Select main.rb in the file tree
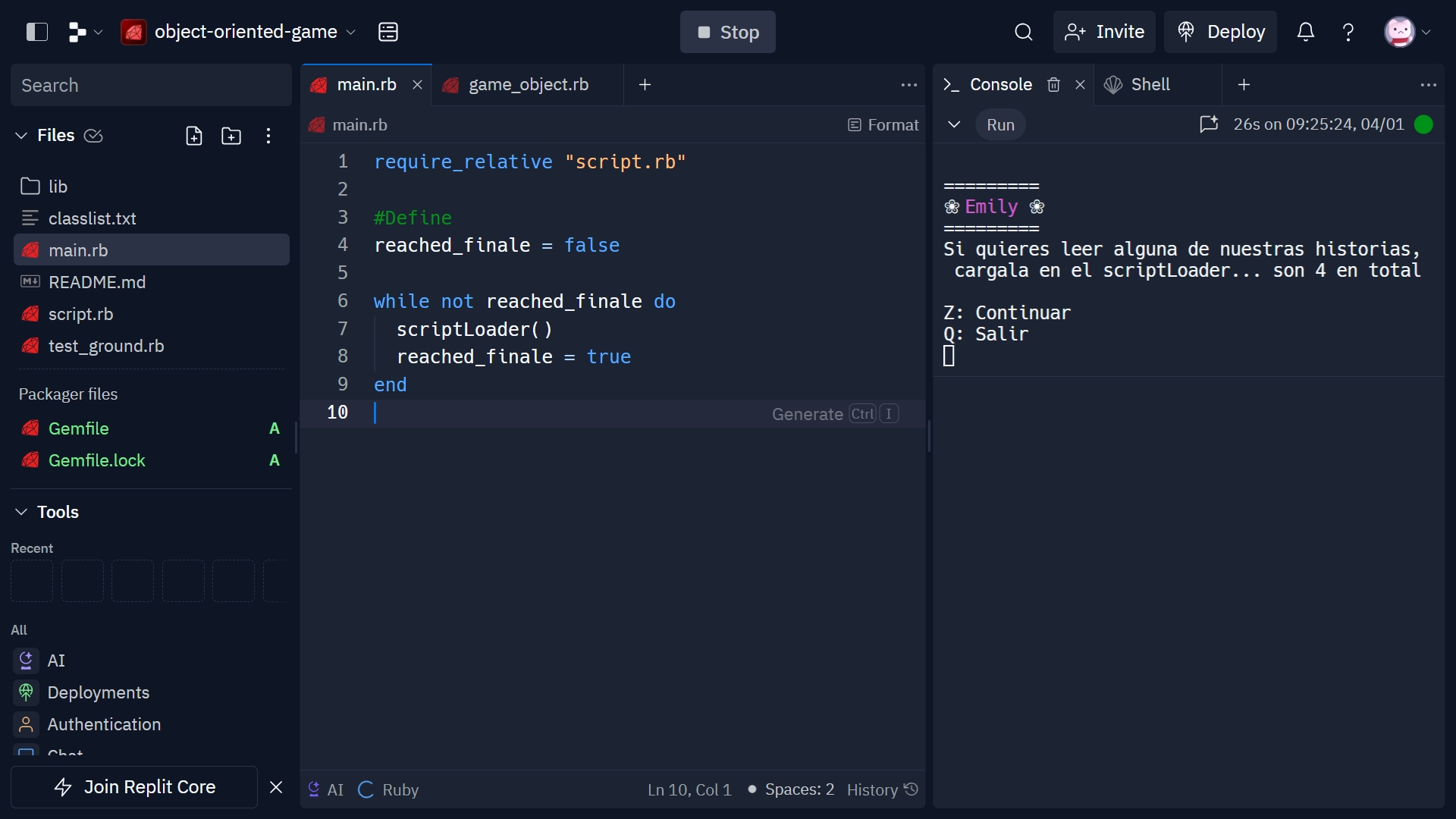This screenshot has width=1456, height=819. click(x=152, y=250)
